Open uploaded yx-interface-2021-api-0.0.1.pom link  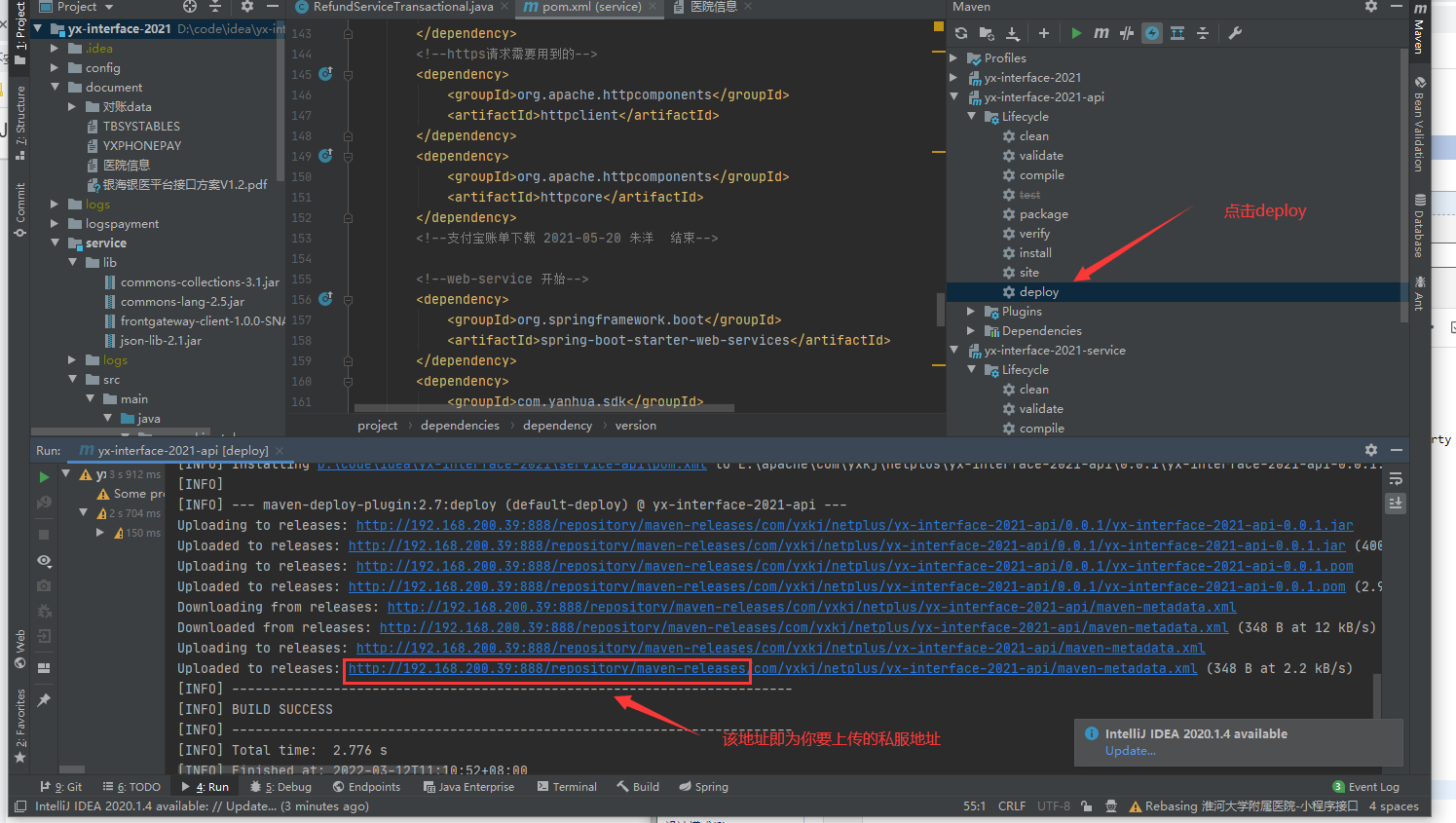tap(846, 586)
